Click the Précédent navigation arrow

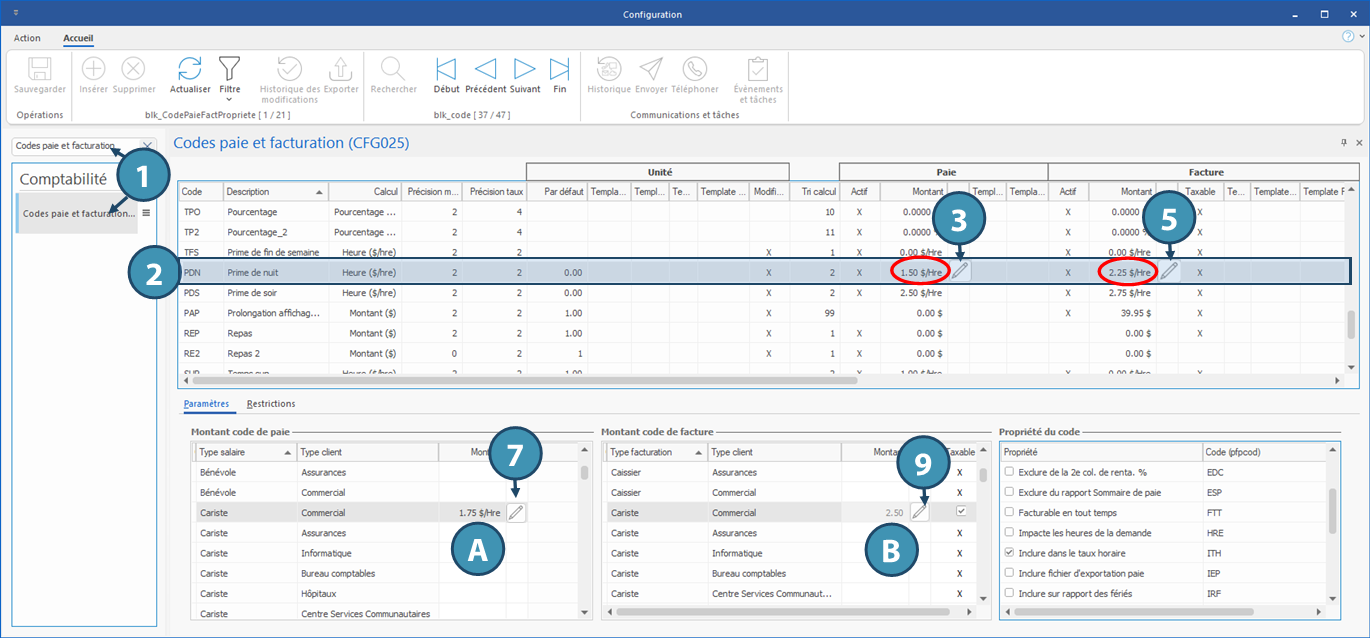pyautogui.click(x=485, y=69)
